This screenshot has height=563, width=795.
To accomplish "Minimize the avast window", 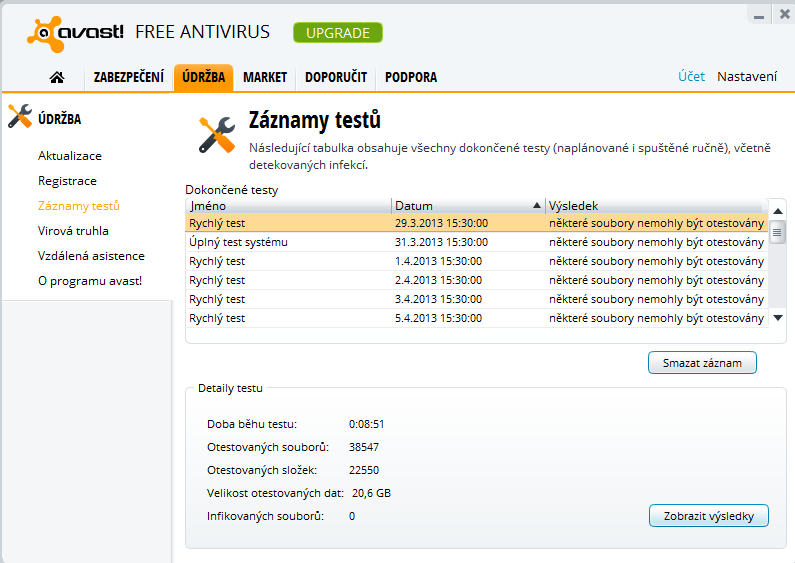I will point(758,14).
